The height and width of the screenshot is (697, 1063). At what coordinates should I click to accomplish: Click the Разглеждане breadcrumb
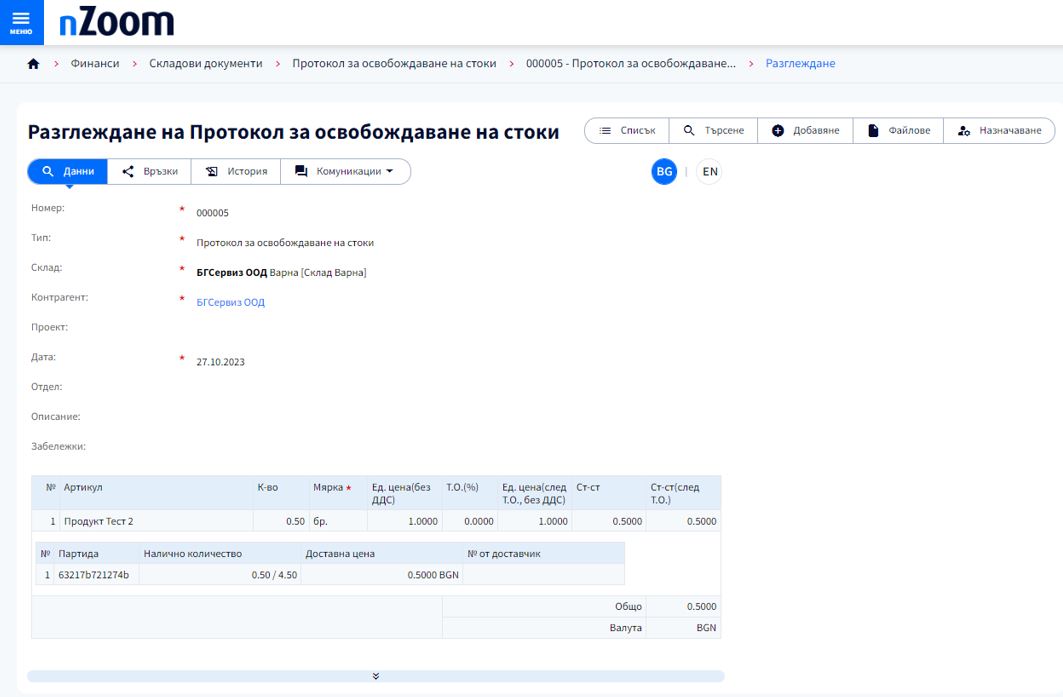point(800,63)
